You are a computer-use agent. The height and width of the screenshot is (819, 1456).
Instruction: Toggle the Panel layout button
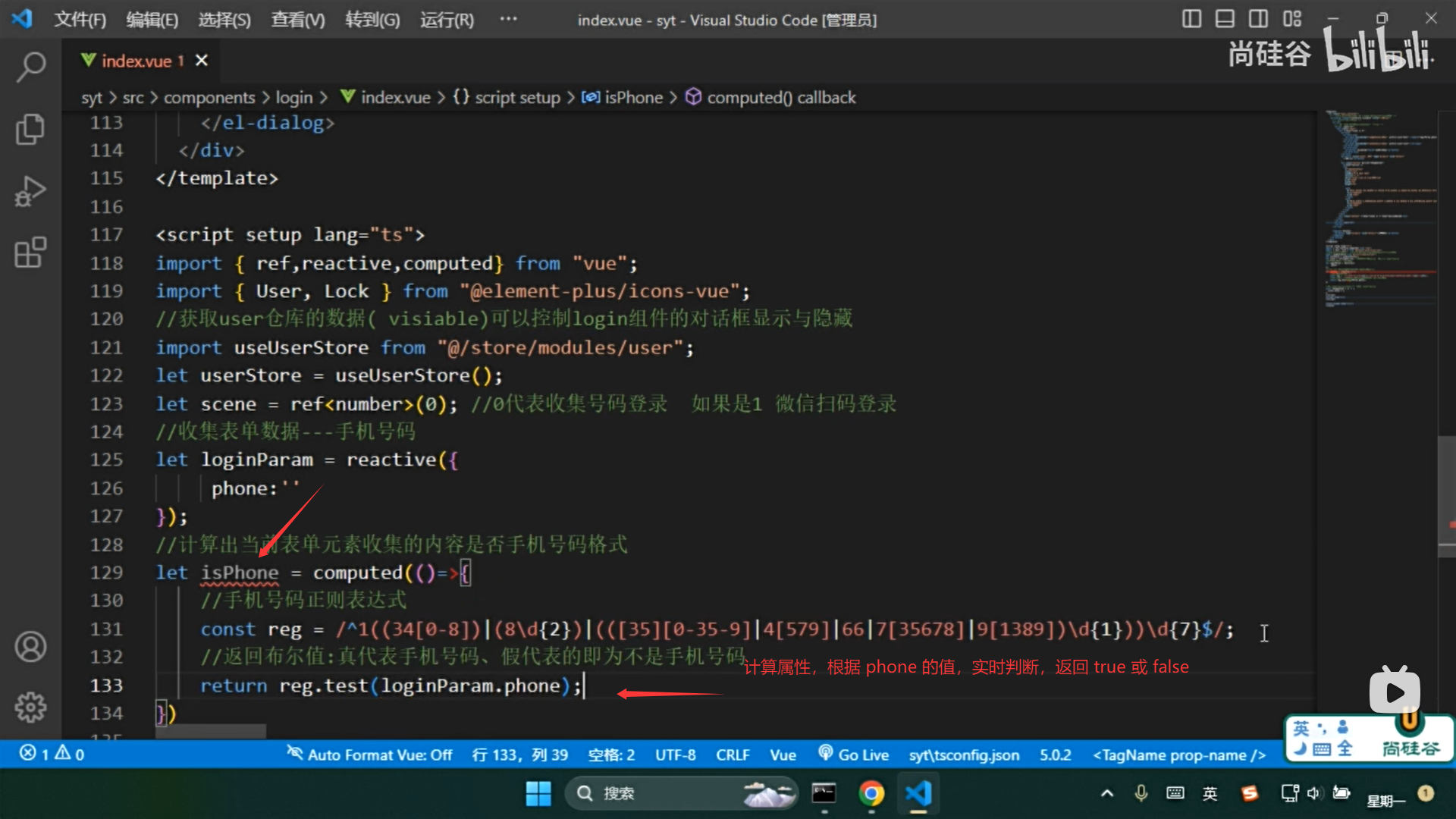[x=1225, y=19]
